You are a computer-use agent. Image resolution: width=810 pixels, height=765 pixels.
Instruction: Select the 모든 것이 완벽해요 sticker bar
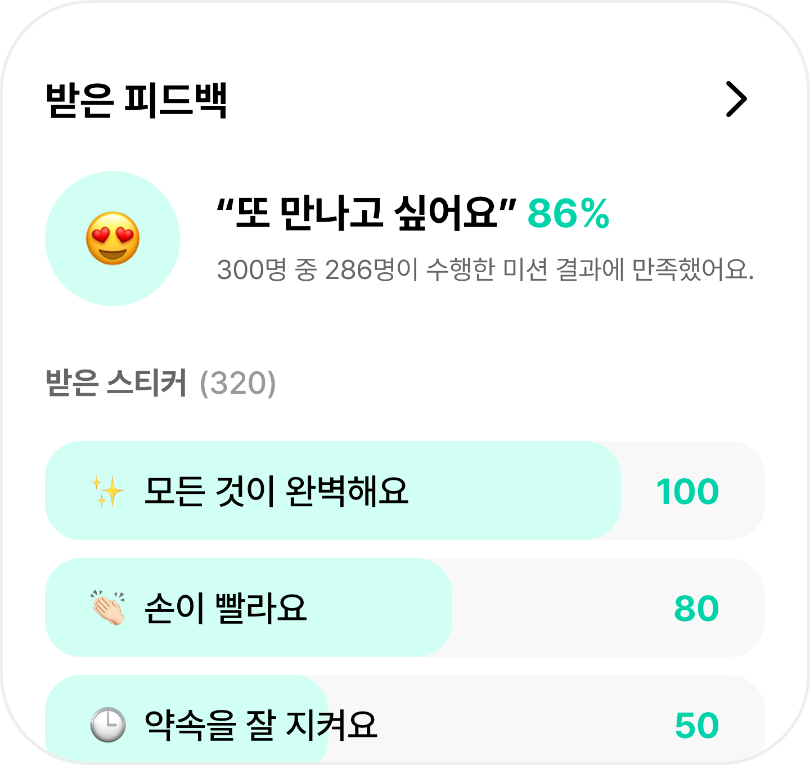pyautogui.click(x=405, y=491)
